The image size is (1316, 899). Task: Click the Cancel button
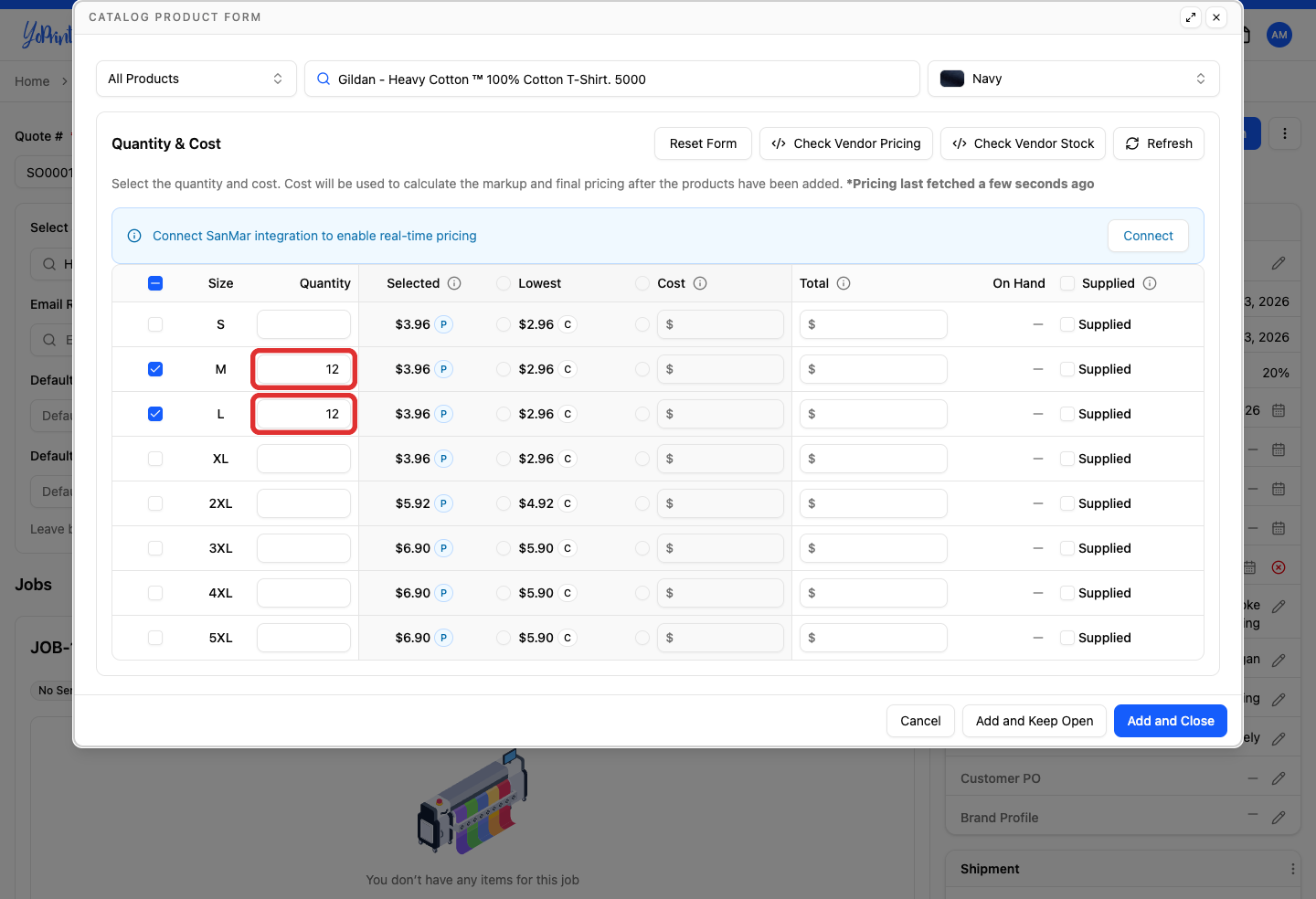920,721
